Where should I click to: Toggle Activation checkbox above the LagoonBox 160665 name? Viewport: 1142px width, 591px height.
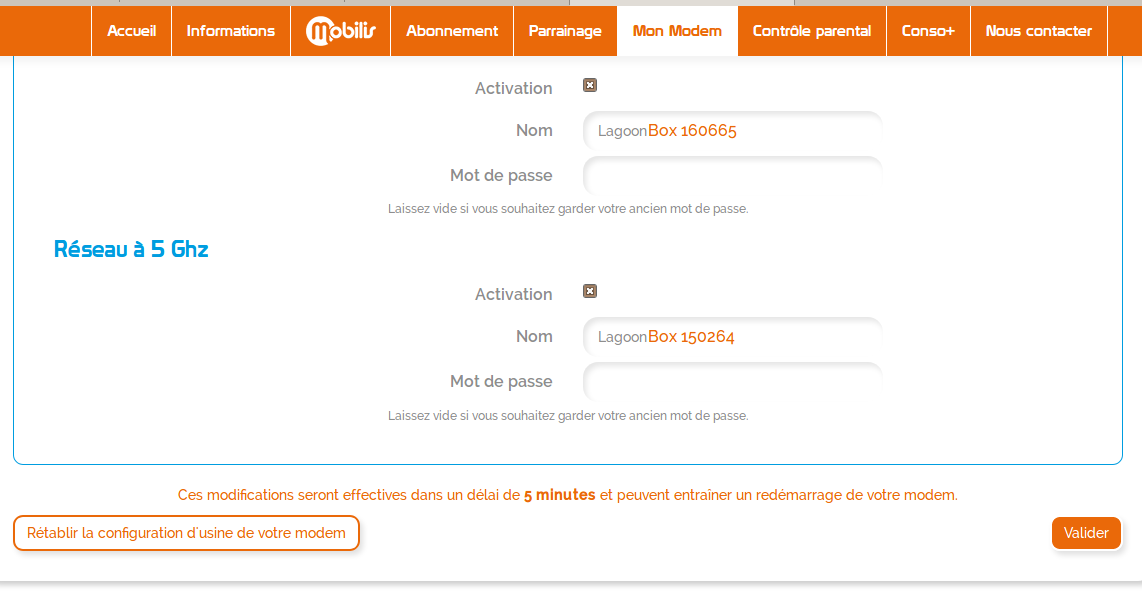590,86
